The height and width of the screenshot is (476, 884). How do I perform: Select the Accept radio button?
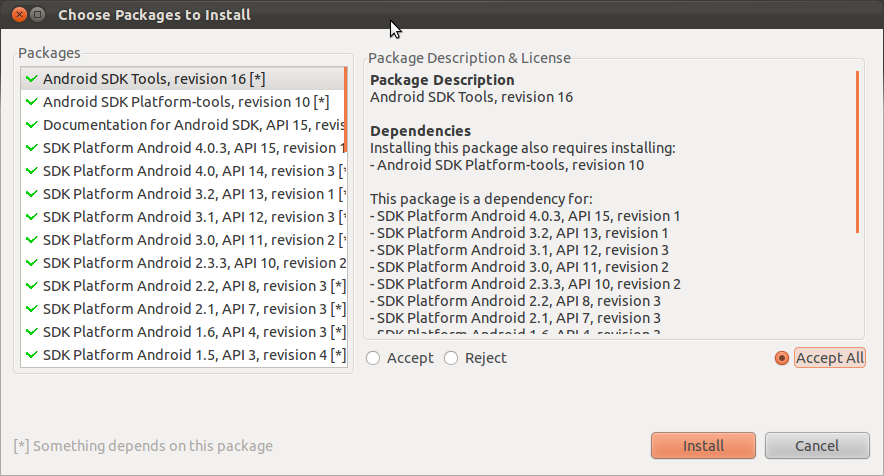373,358
